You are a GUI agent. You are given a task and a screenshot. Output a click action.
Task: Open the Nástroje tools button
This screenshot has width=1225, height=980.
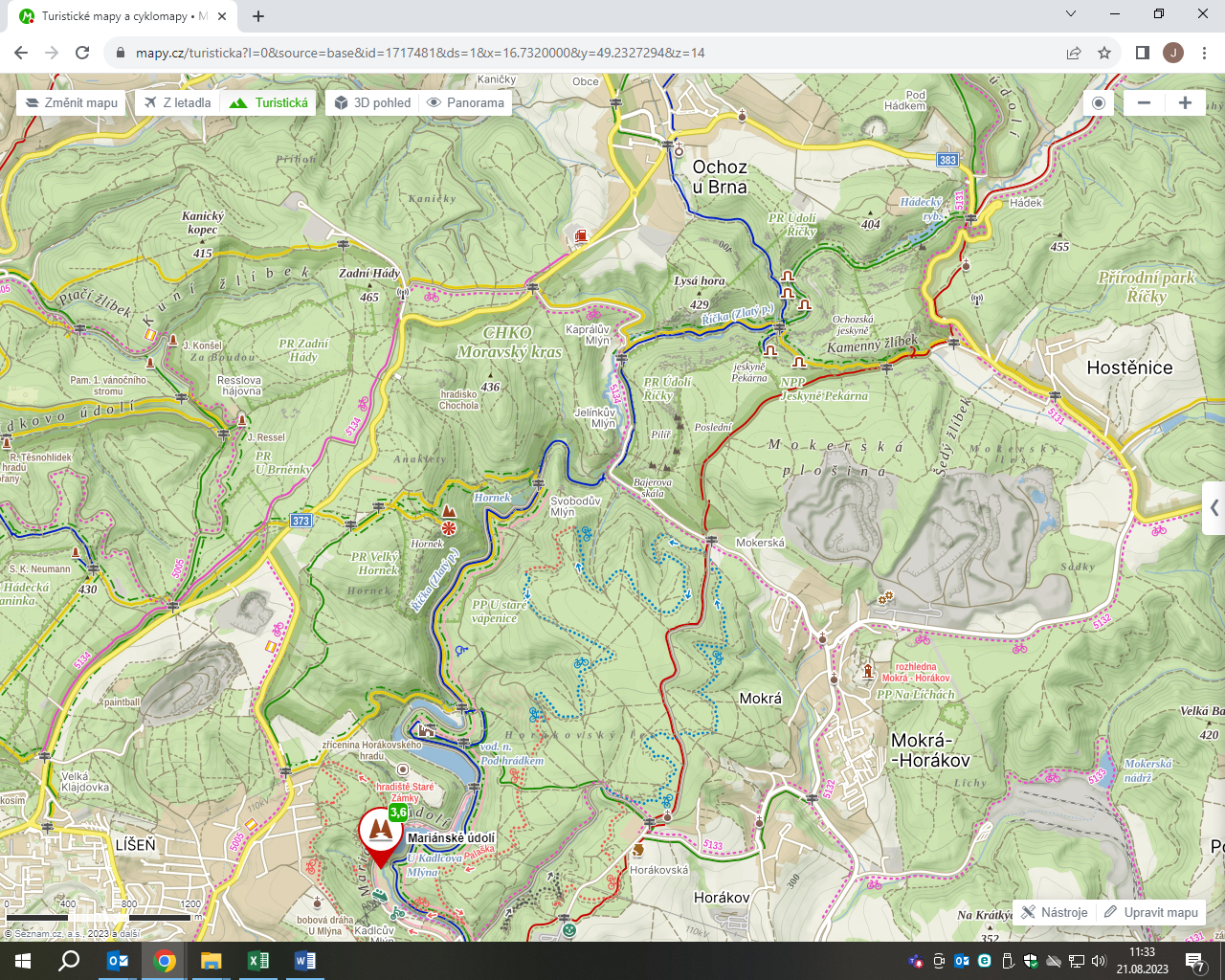tap(1054, 912)
